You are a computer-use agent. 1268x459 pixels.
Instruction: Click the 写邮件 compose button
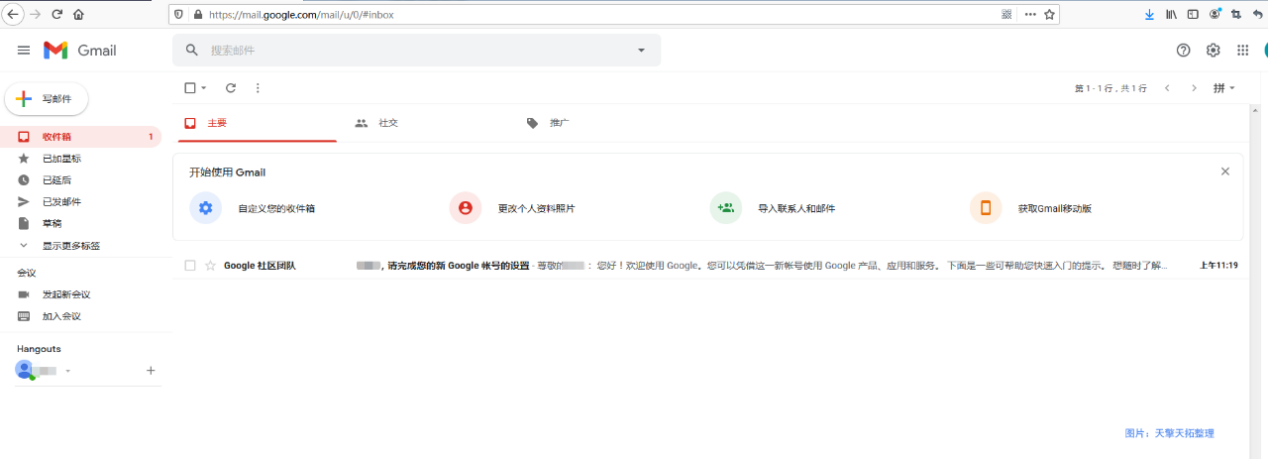coord(47,99)
